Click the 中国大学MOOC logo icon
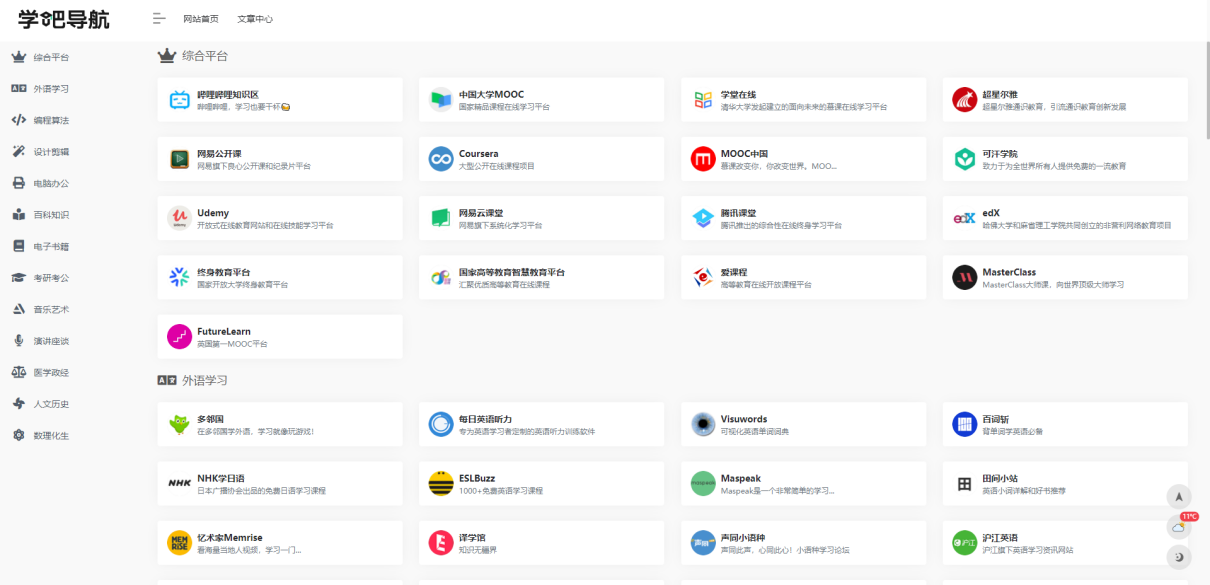This screenshot has width=1210, height=585. [x=441, y=100]
